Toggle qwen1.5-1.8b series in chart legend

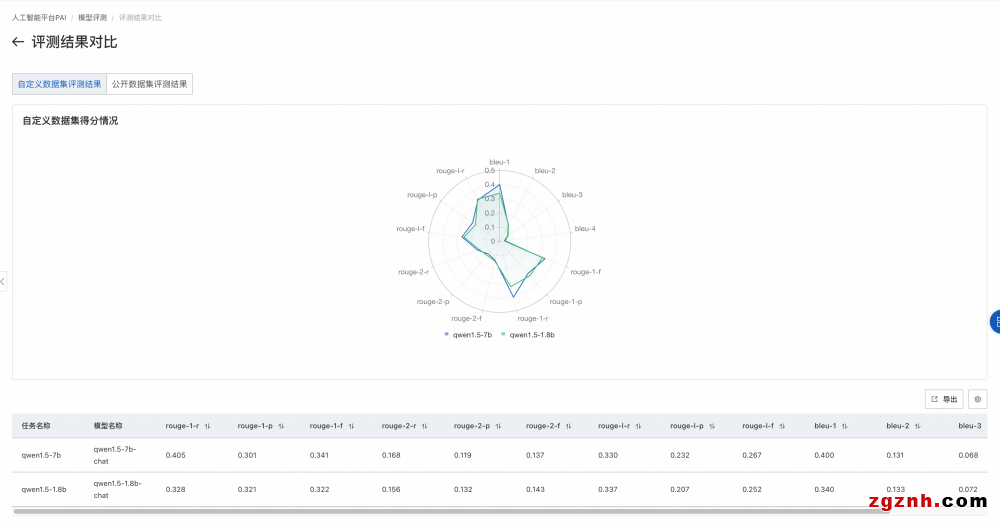(x=527, y=335)
